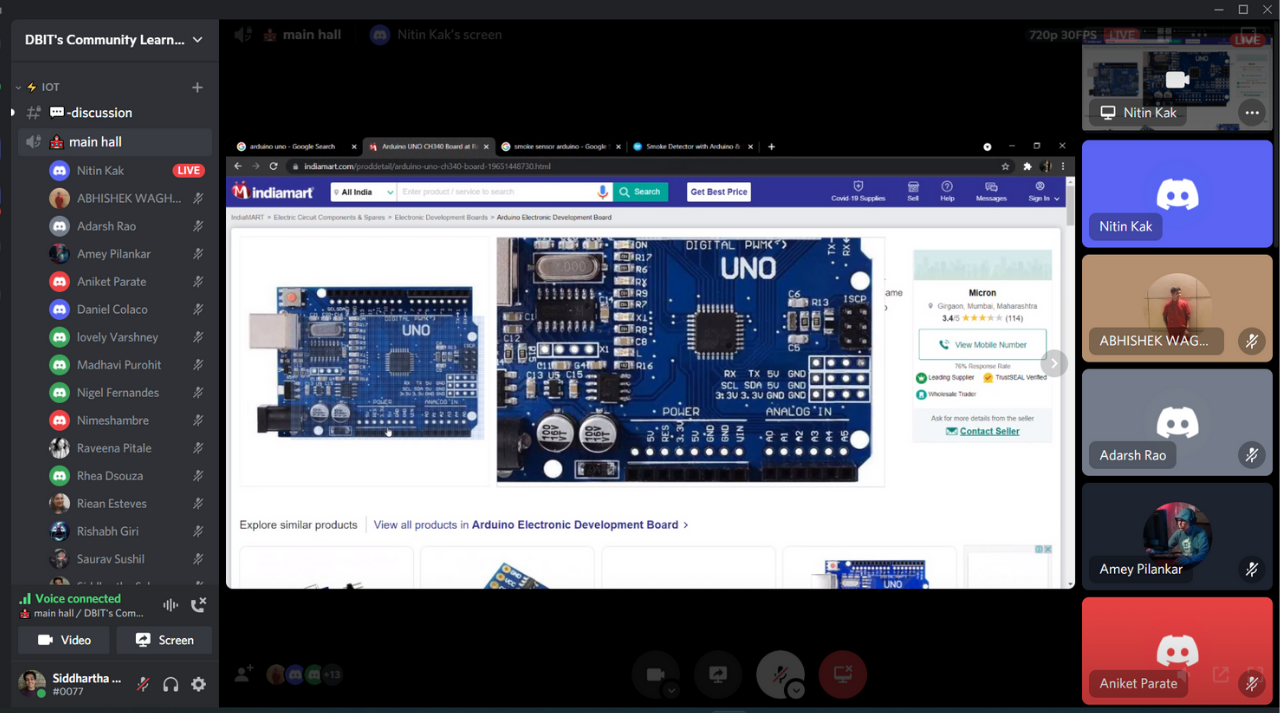Click View Mobile Number in shared page
Screen dimensions: 1280x720
982,344
